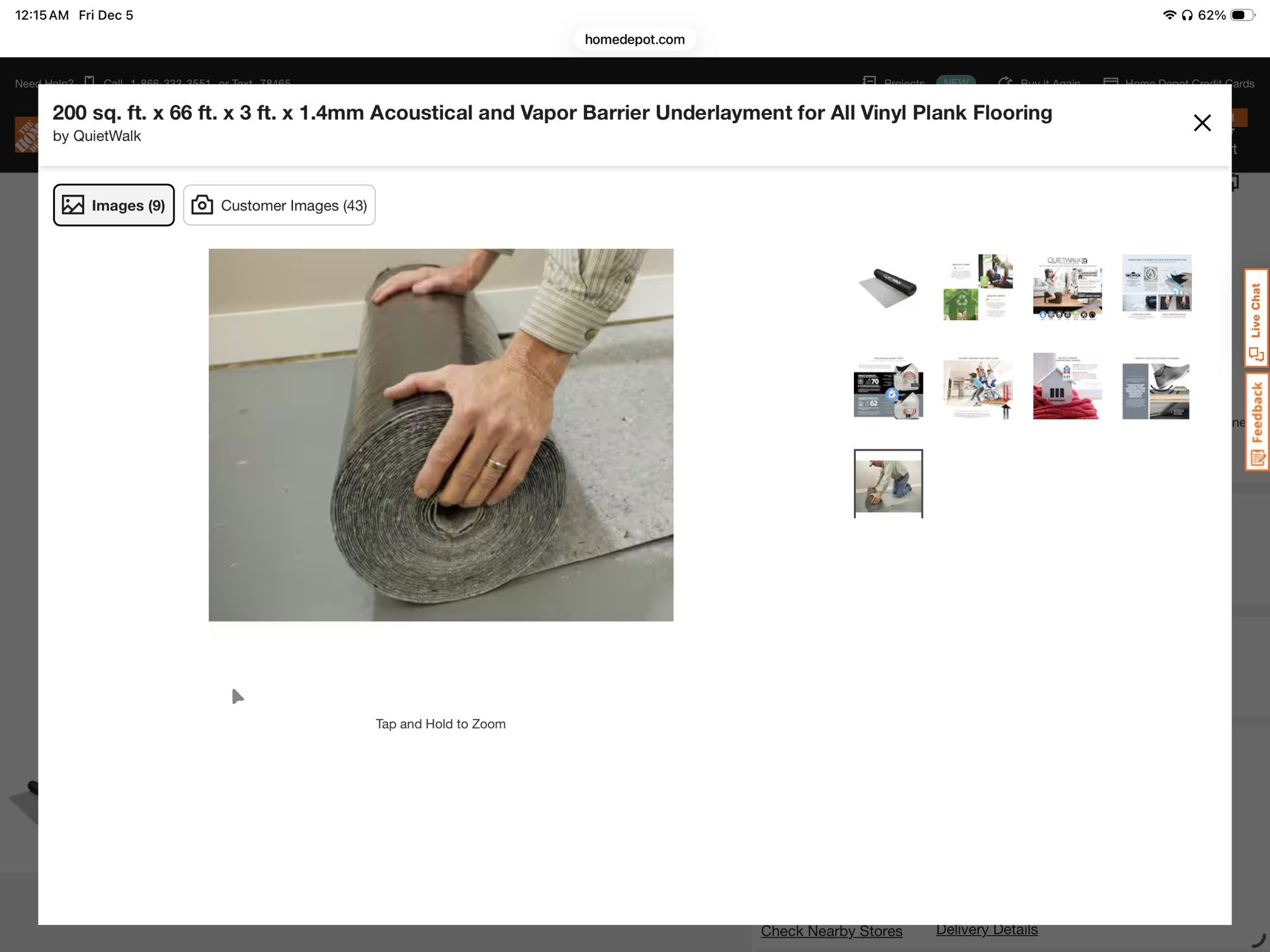Open the Live Chat side tab

tap(1256, 318)
